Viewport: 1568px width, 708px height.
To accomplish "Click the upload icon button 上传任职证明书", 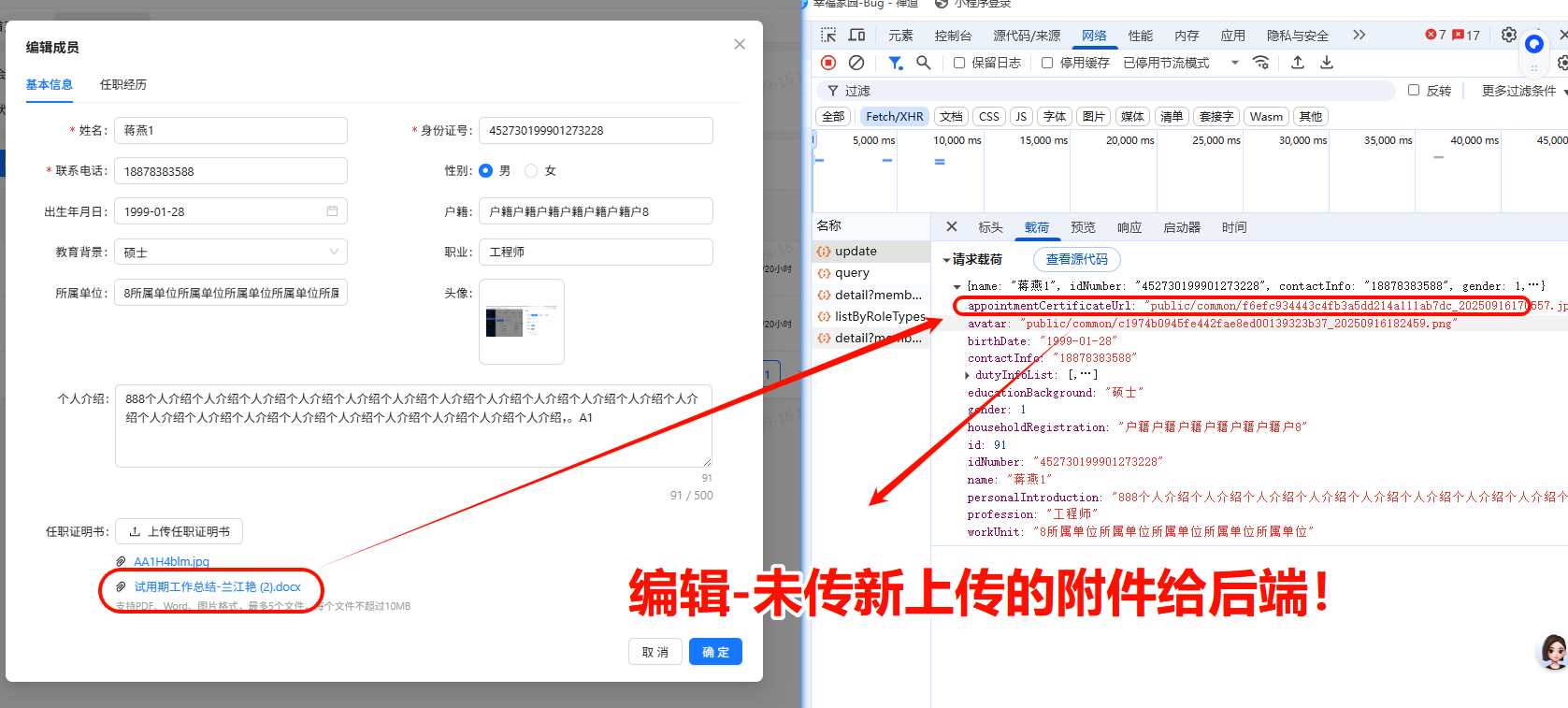I will (x=179, y=531).
